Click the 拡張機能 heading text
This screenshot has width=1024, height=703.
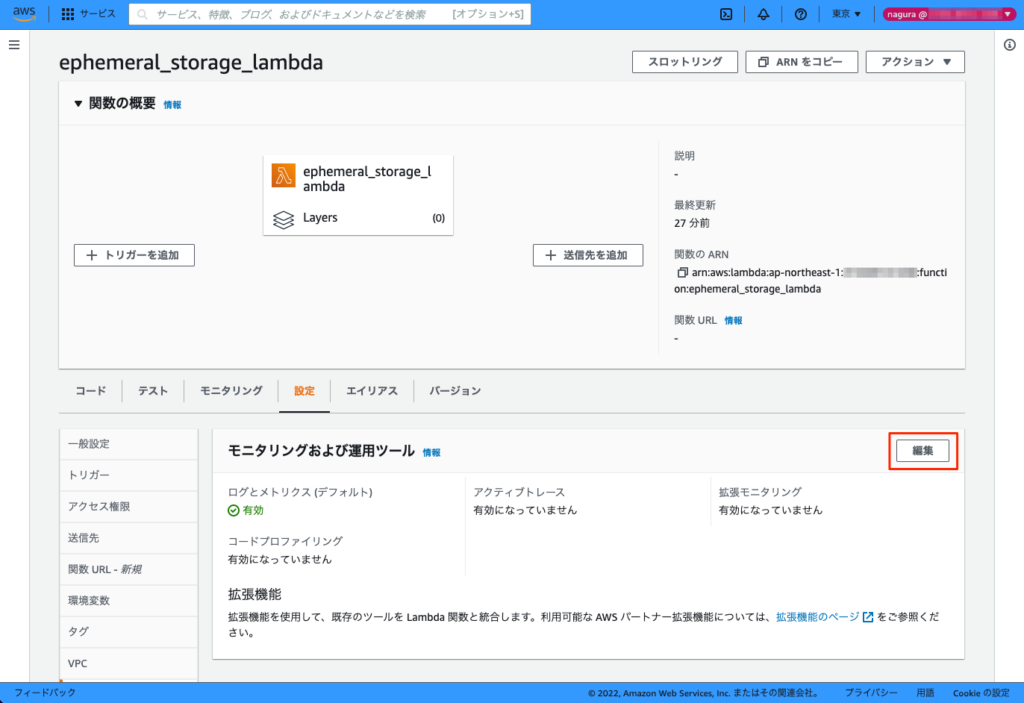coord(255,595)
